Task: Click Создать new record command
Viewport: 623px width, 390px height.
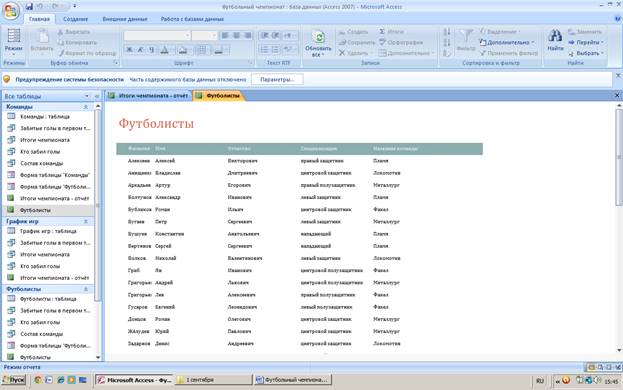Action: [353, 32]
